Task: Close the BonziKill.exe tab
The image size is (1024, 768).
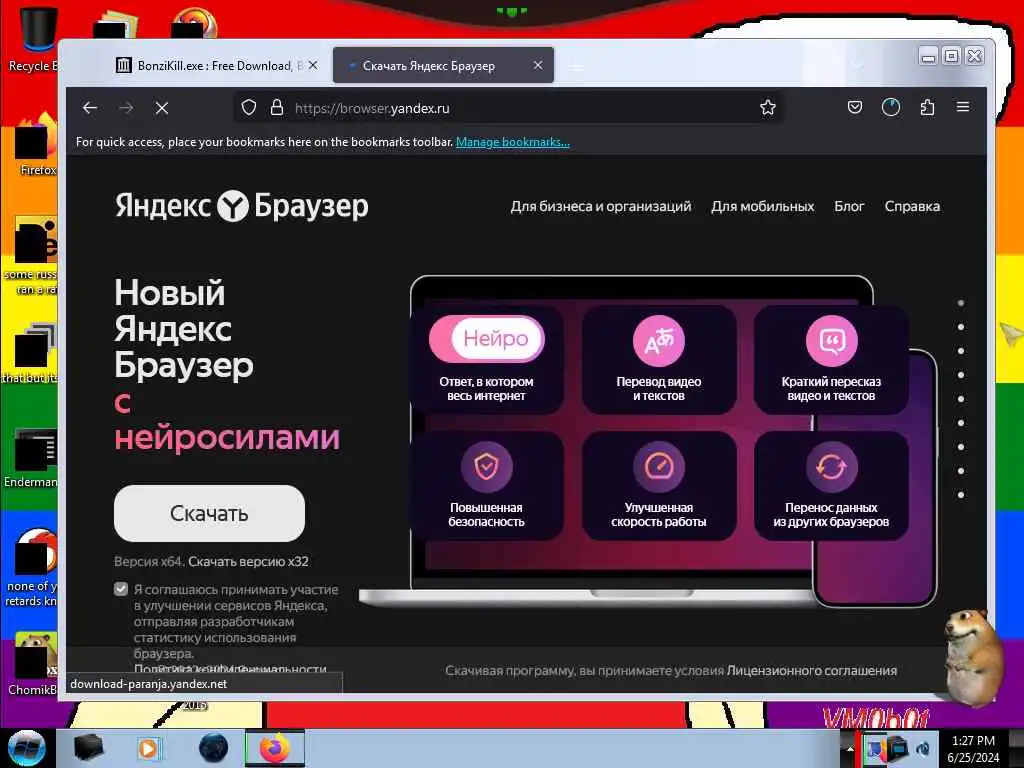Action: click(313, 65)
